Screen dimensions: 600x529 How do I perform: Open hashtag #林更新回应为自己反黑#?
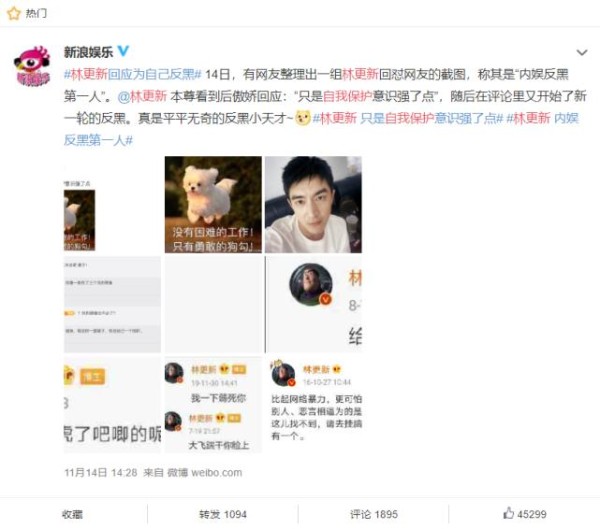(132, 74)
